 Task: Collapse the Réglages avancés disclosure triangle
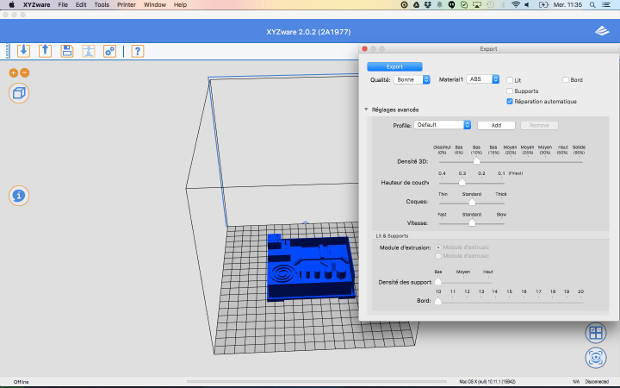[366, 110]
